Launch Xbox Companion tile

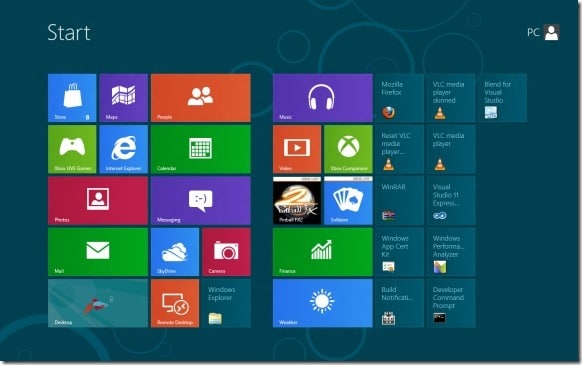[348, 149]
